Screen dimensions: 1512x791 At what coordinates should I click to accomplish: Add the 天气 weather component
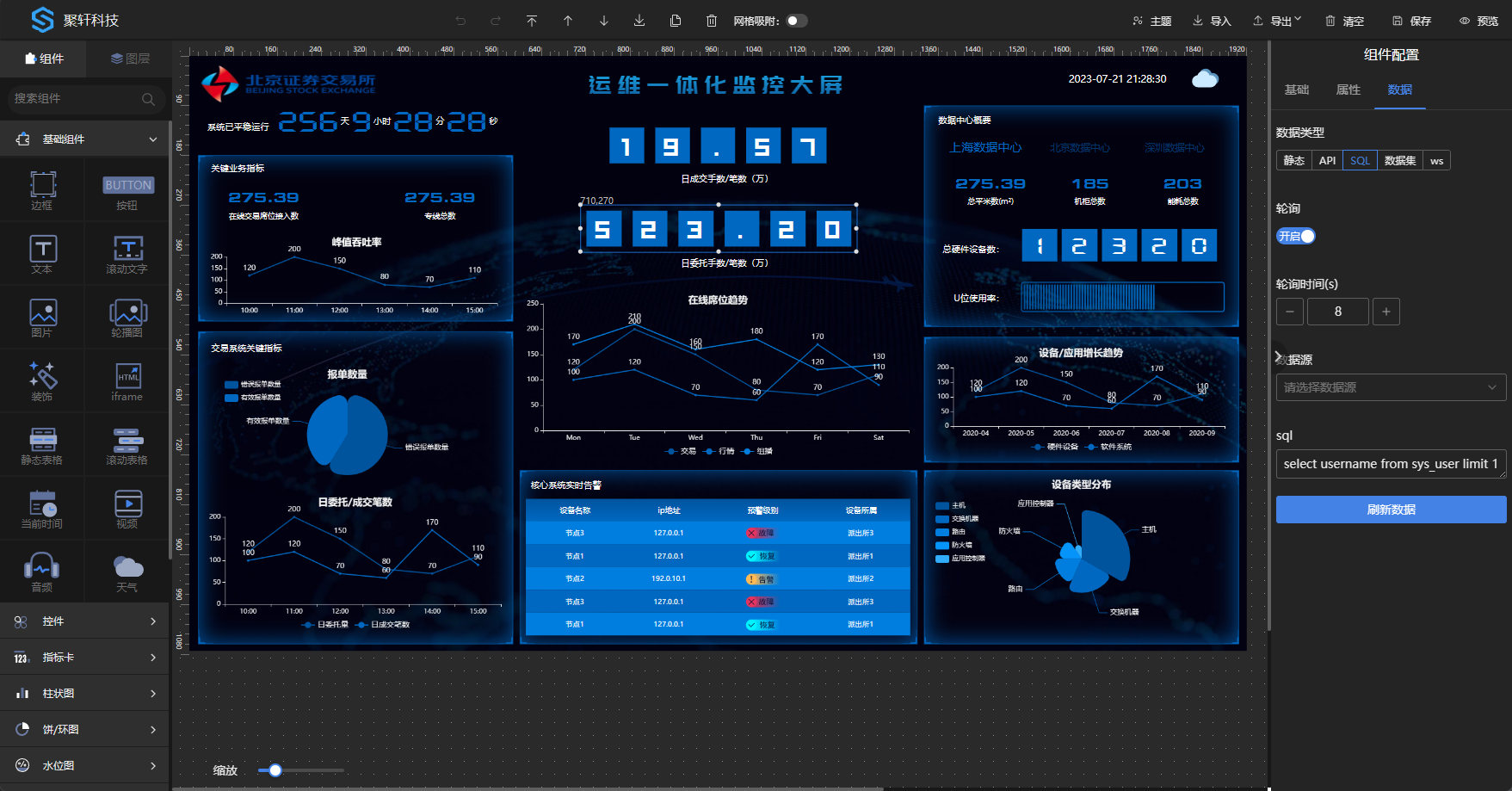127,572
